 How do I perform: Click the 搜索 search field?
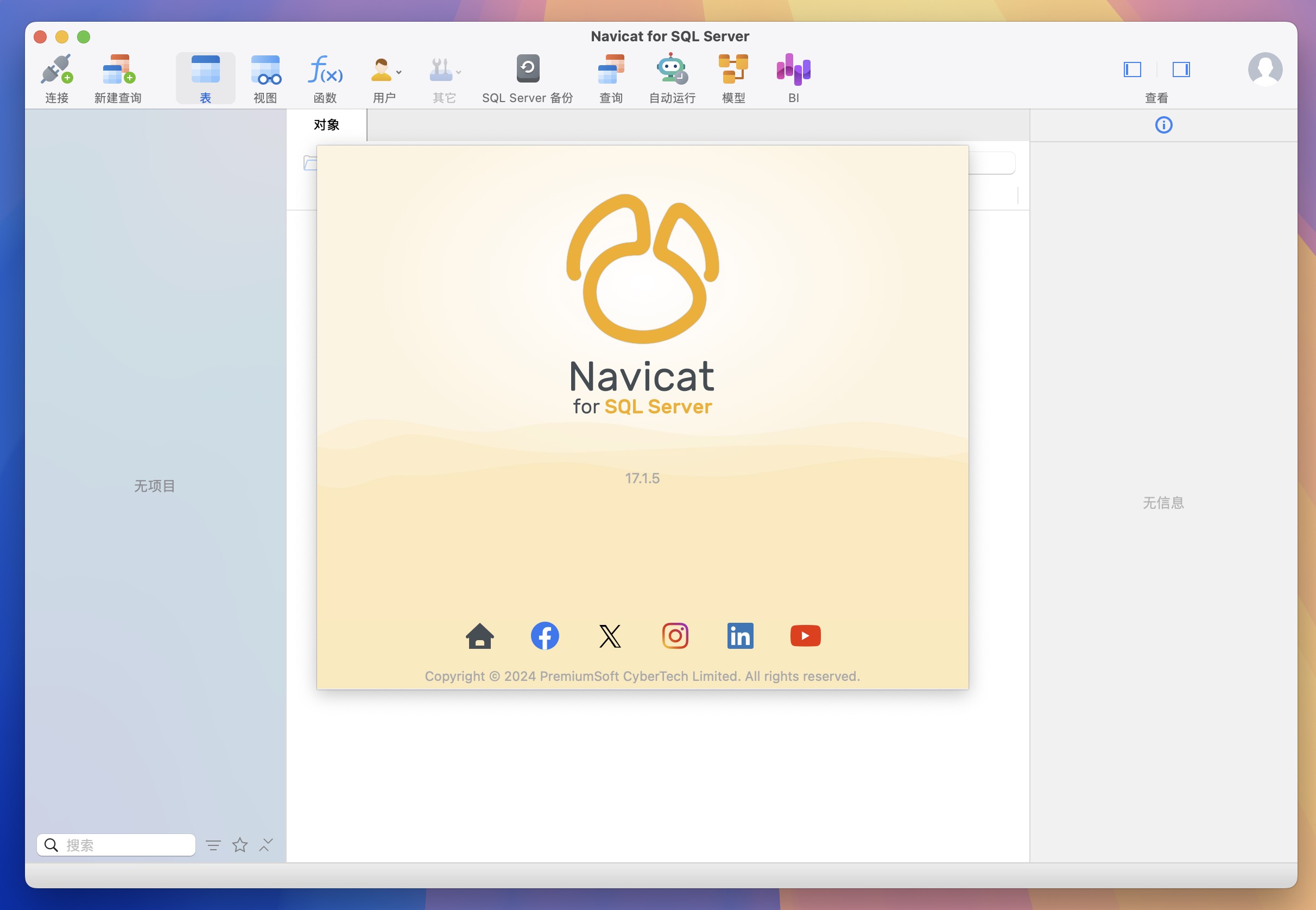coord(116,845)
